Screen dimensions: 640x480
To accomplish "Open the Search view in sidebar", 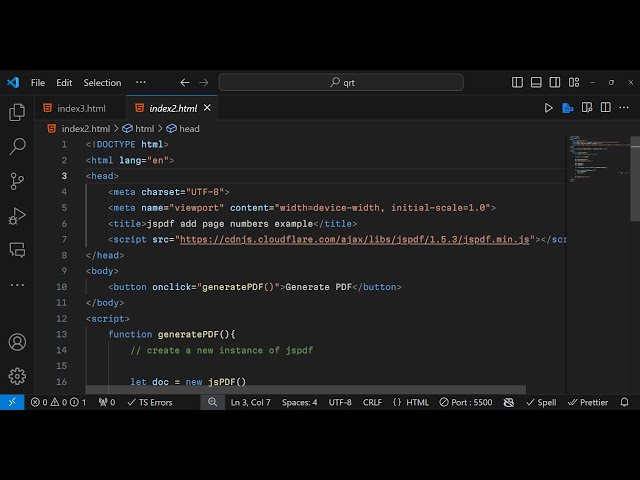I will click(17, 147).
